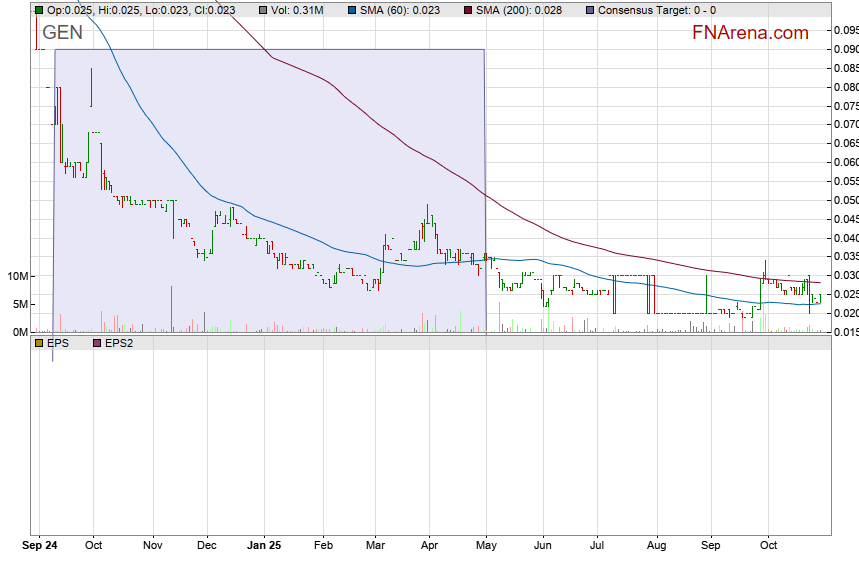Click the purple Consensus Target legend swatch

click(590, 10)
